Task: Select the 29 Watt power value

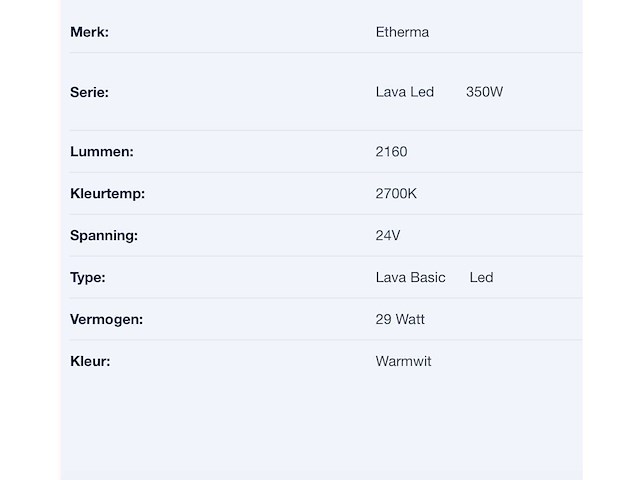Action: pos(400,319)
